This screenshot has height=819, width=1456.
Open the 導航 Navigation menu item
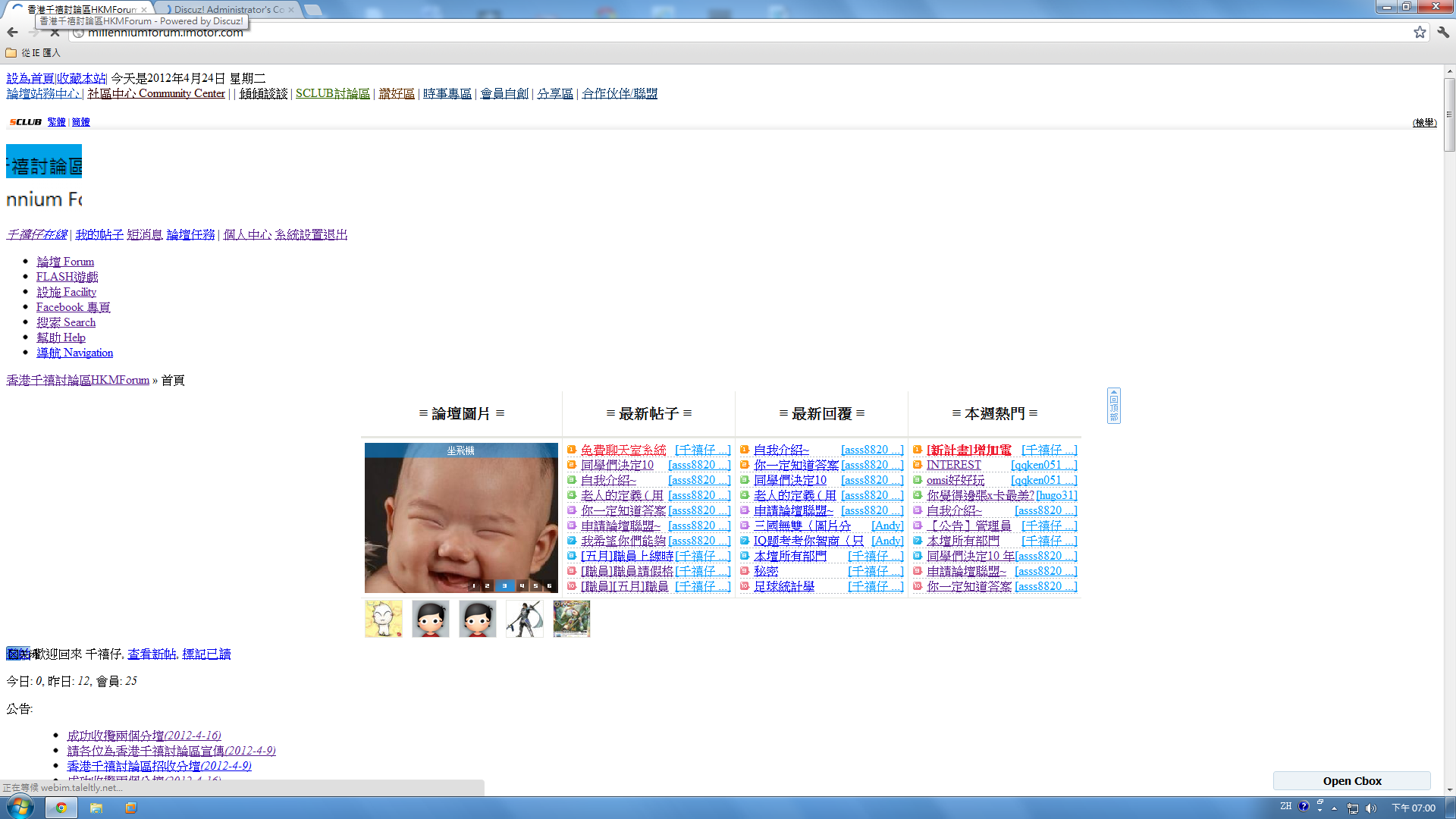pos(74,353)
